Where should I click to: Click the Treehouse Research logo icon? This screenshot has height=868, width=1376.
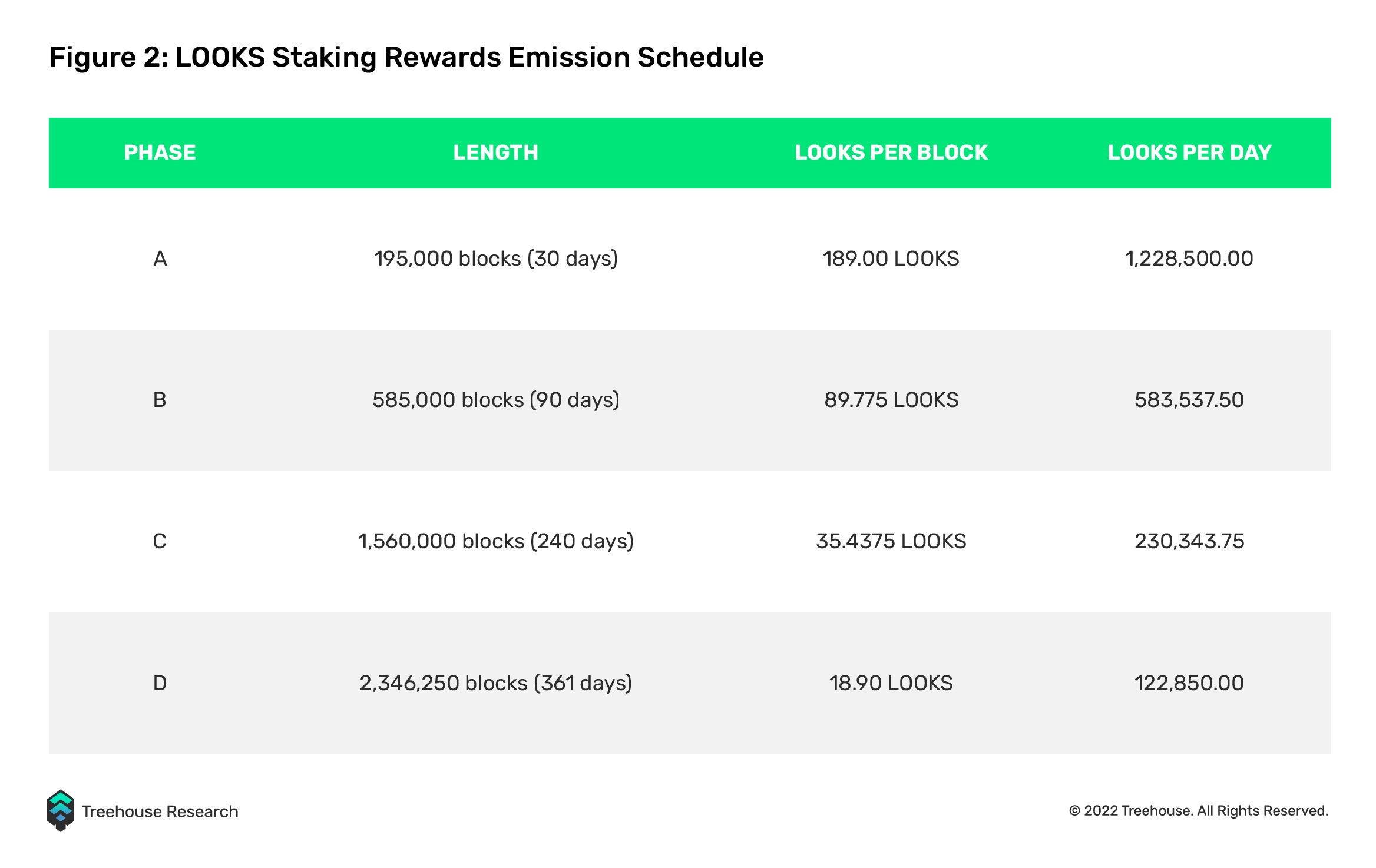tap(60, 810)
